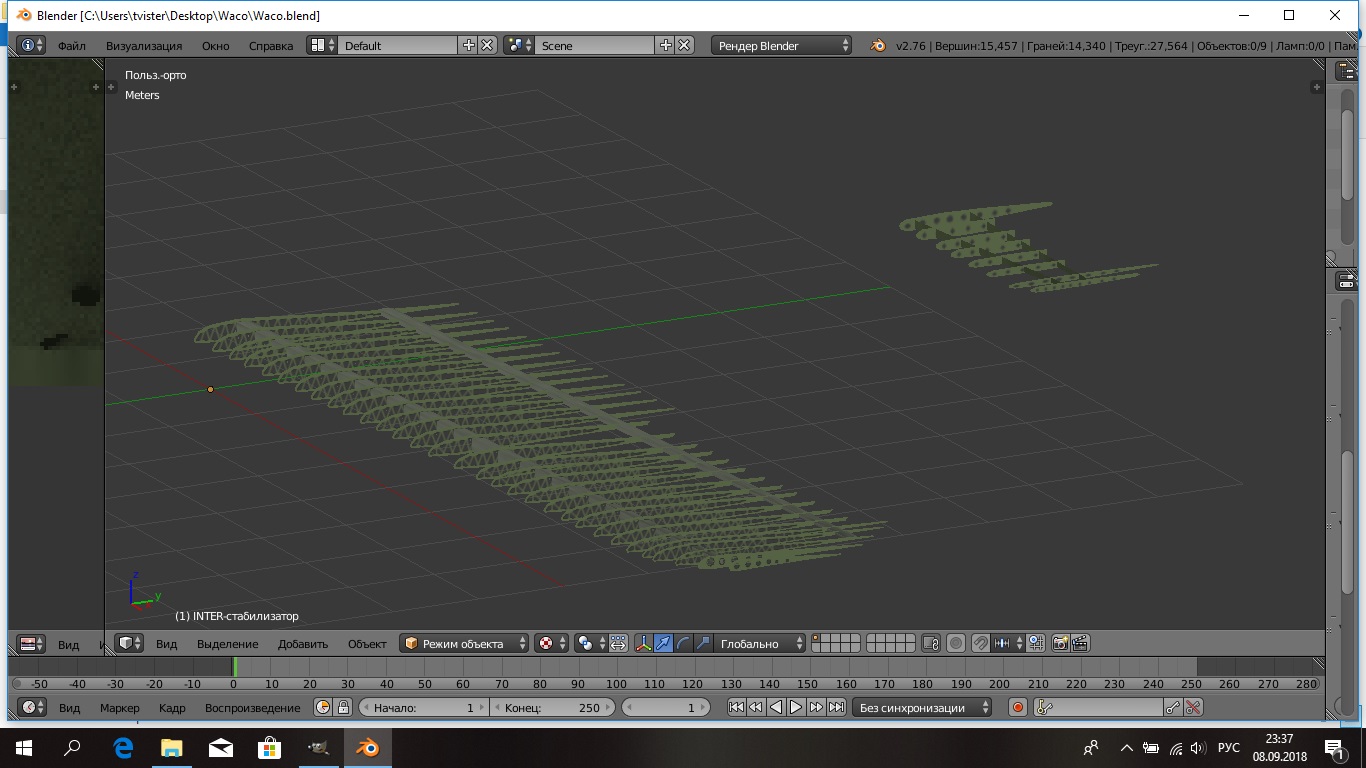Screen dimensions: 1366x768
Task: Toggle the 3D manipulator axes widget
Action: point(643,644)
